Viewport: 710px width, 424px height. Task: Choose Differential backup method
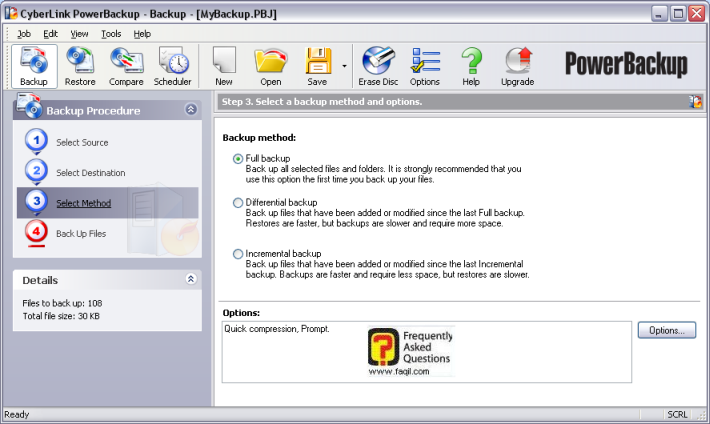(x=238, y=203)
